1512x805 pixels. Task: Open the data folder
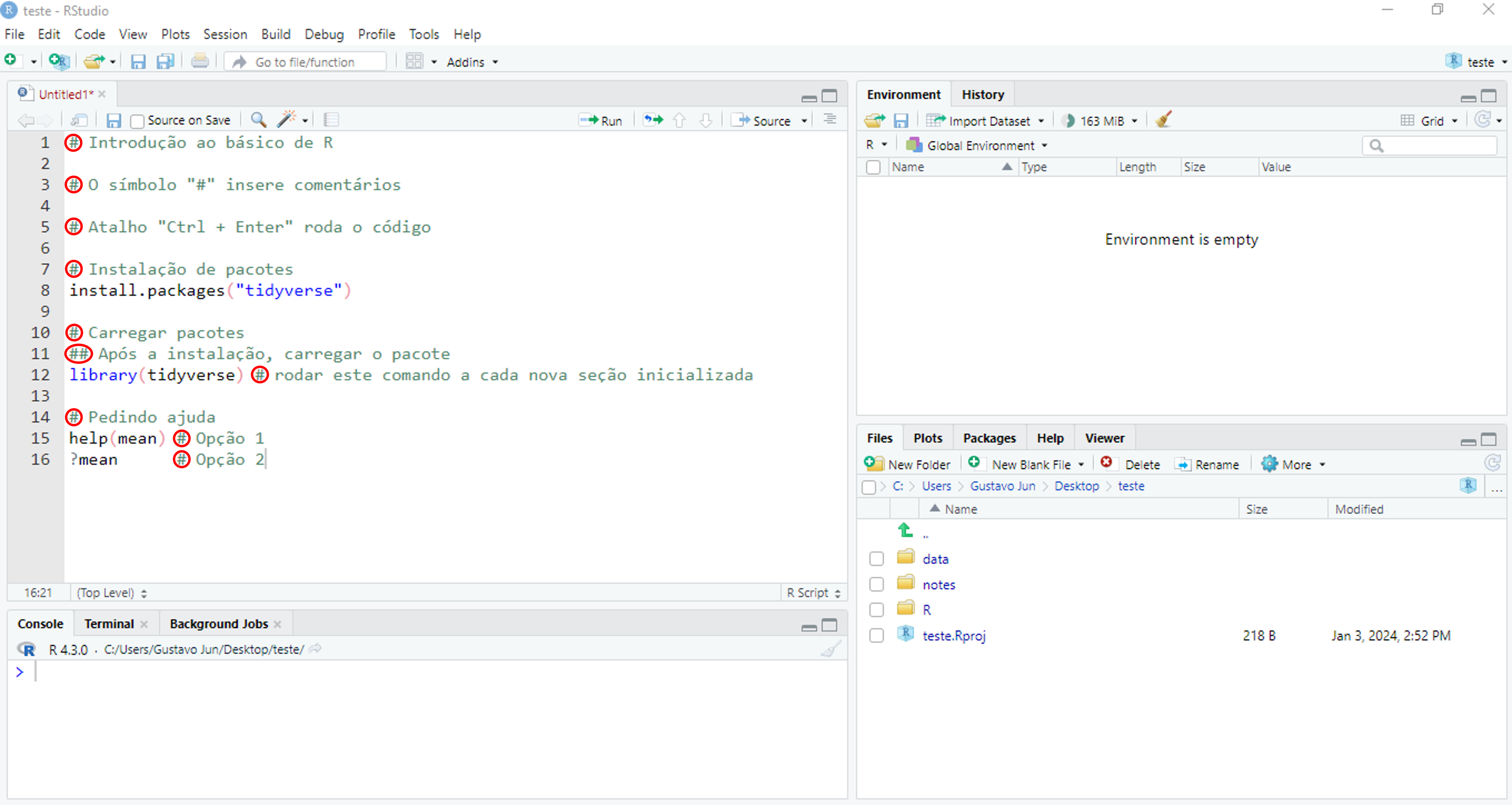click(x=936, y=559)
